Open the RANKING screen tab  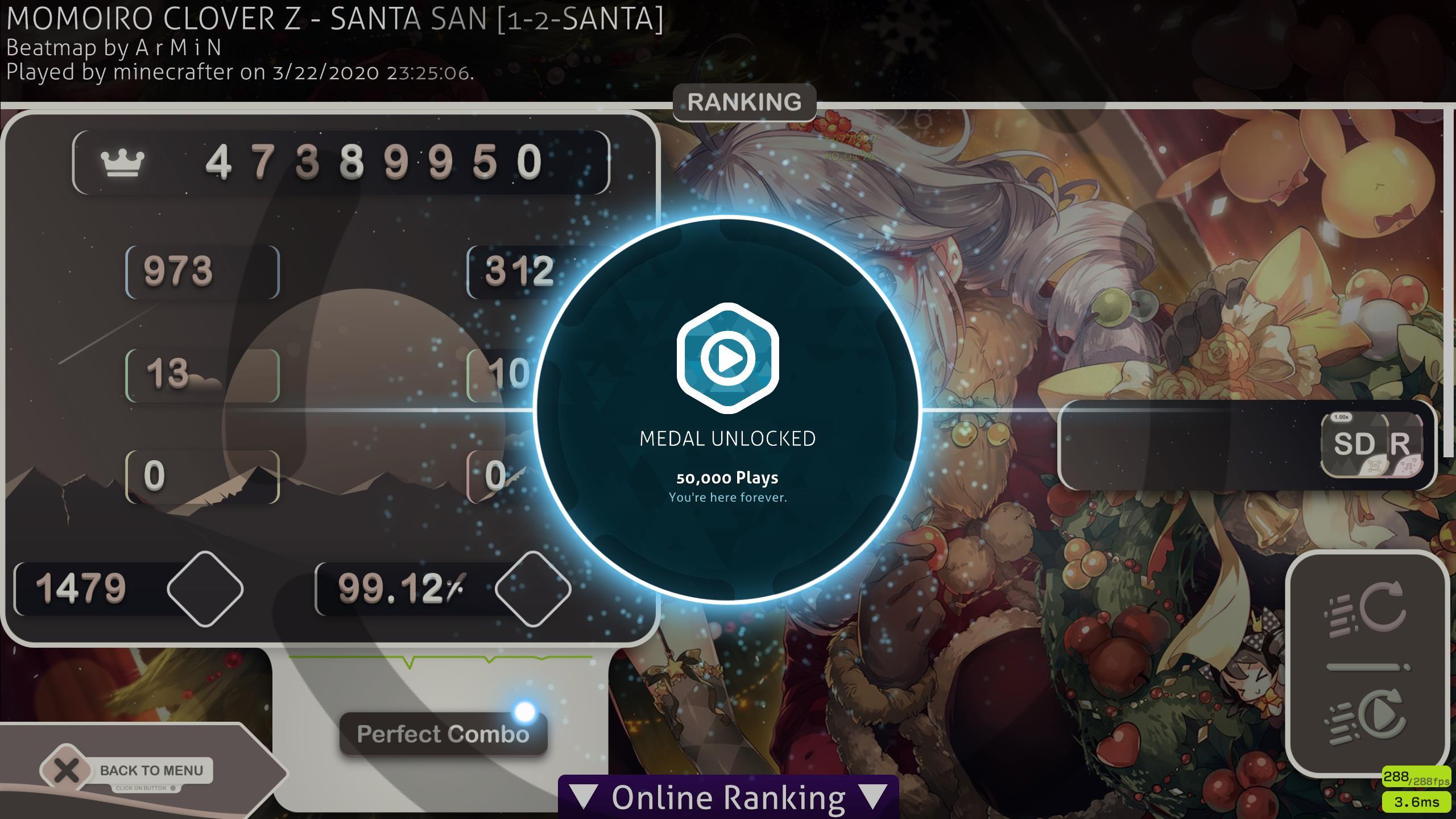743,100
